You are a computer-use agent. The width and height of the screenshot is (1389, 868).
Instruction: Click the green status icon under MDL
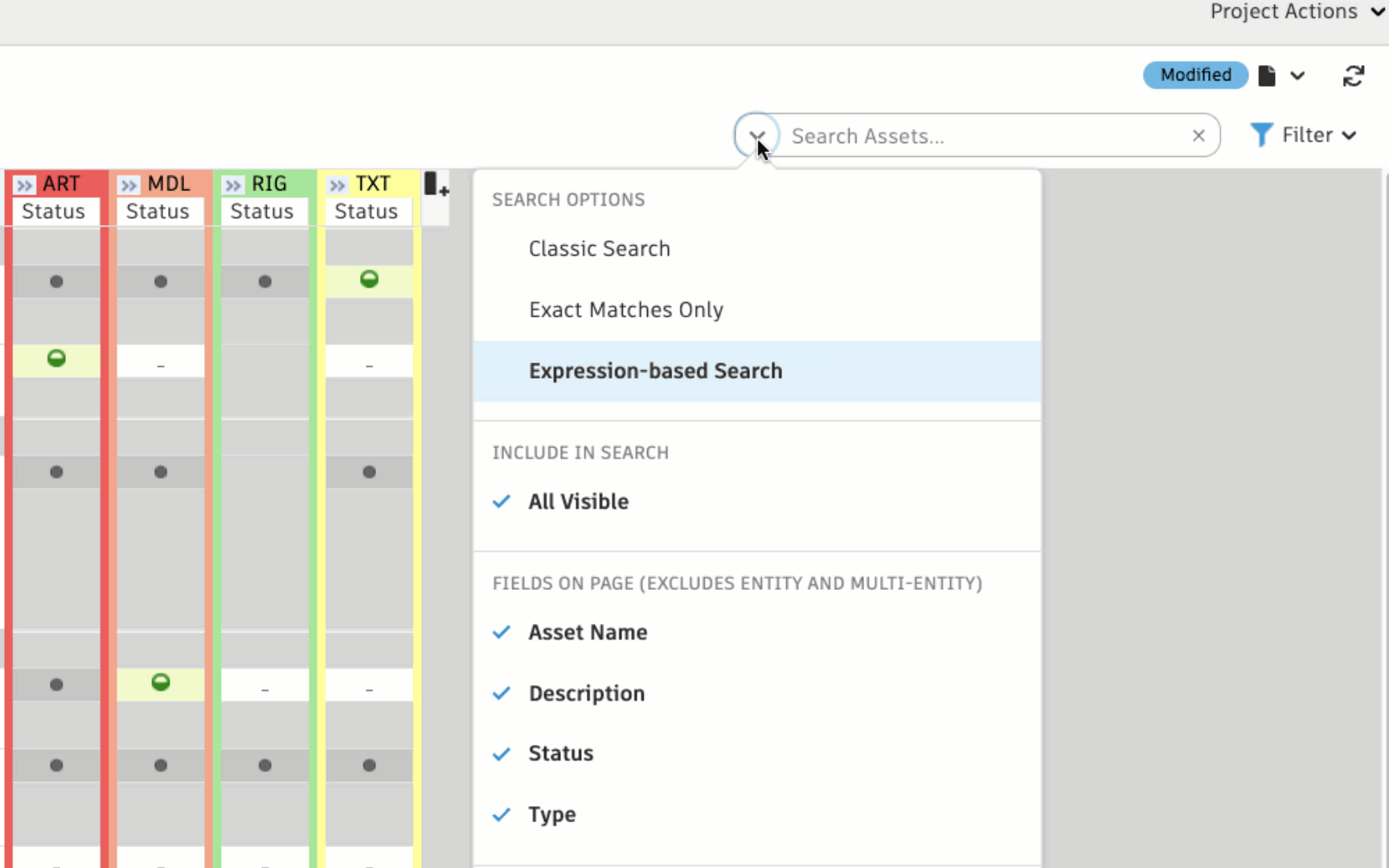click(161, 682)
